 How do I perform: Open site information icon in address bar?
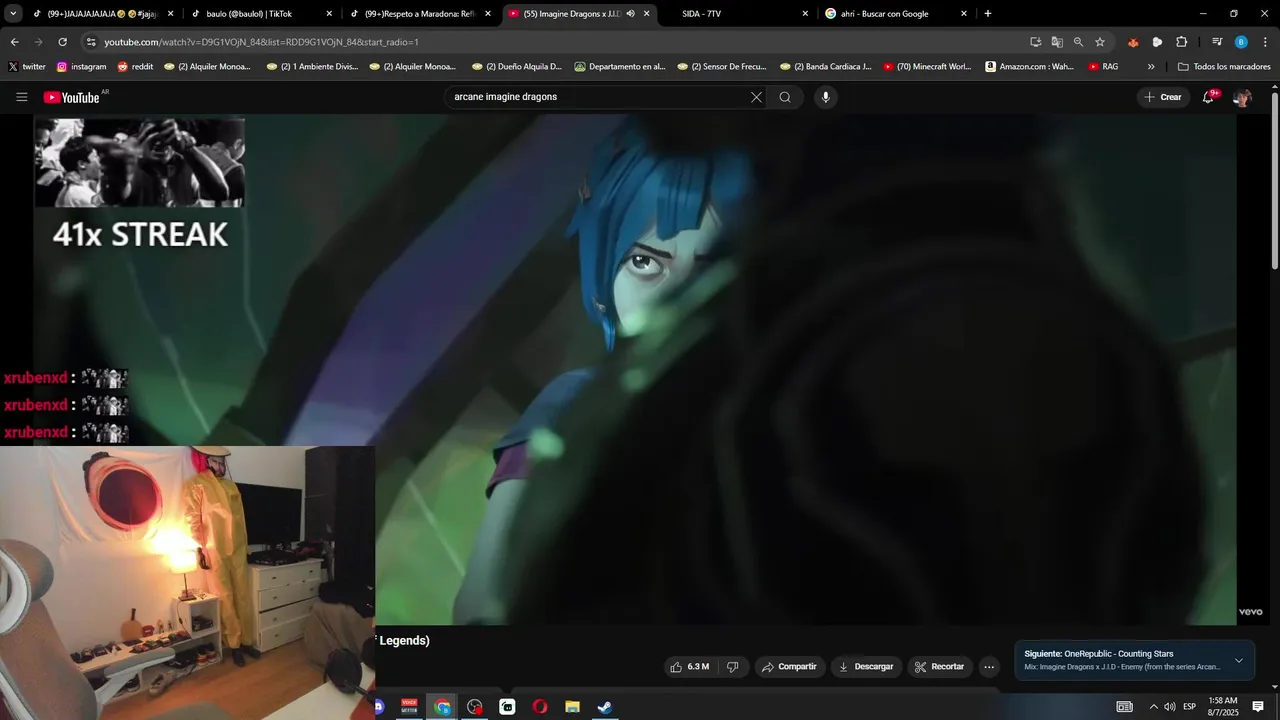91,42
